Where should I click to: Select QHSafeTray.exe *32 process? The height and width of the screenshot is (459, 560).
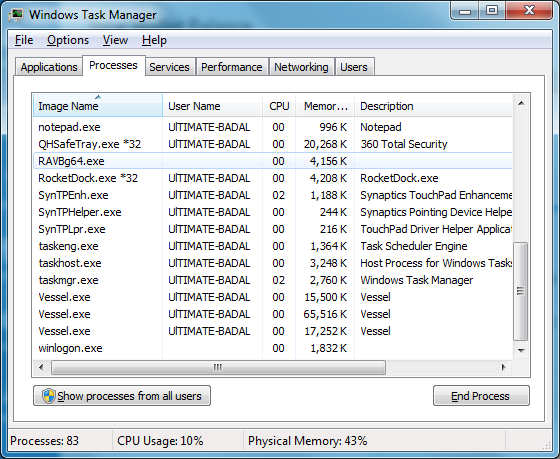point(272,144)
